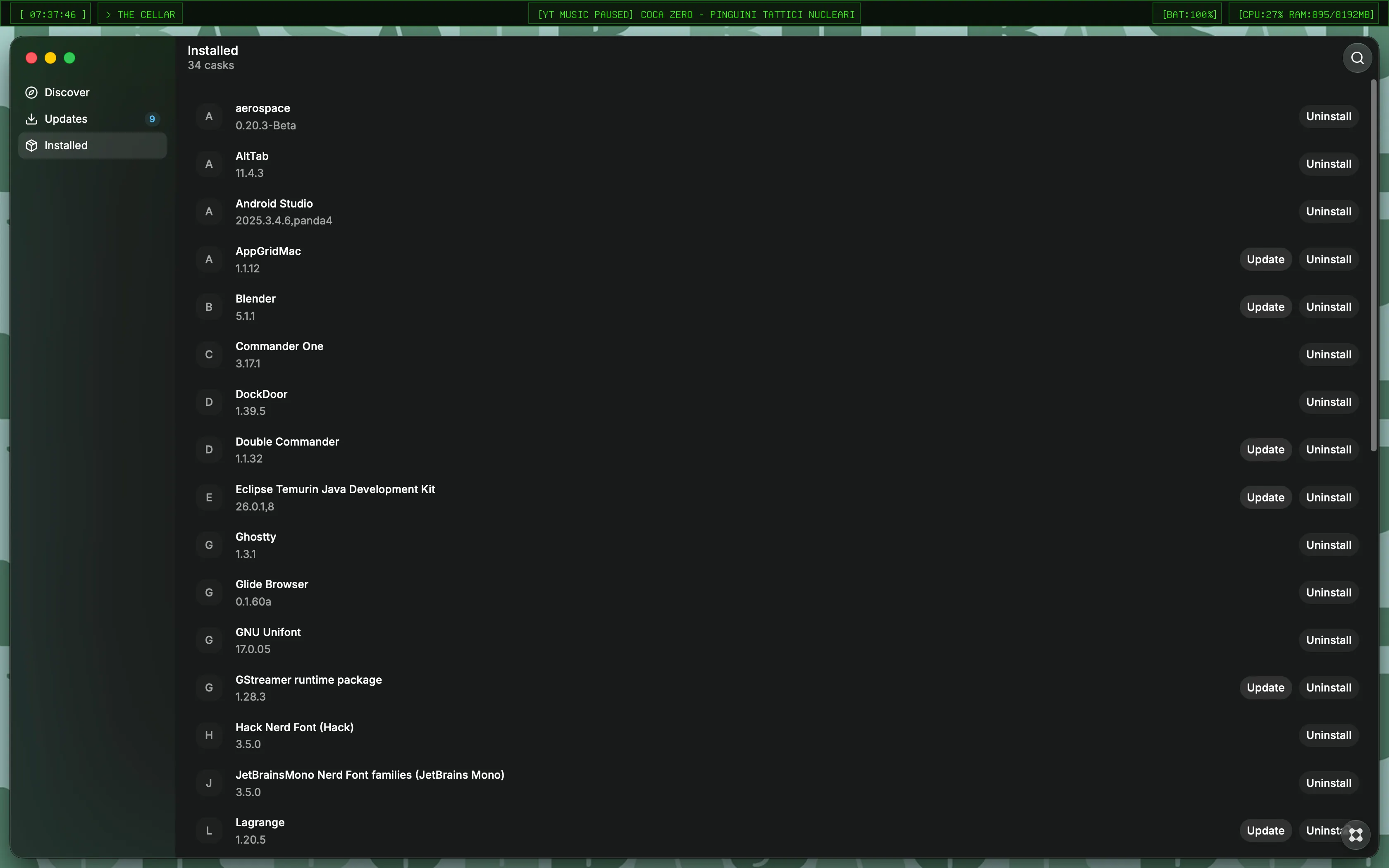
Task: Click the Glide Browser letter G avatar
Action: (209, 593)
